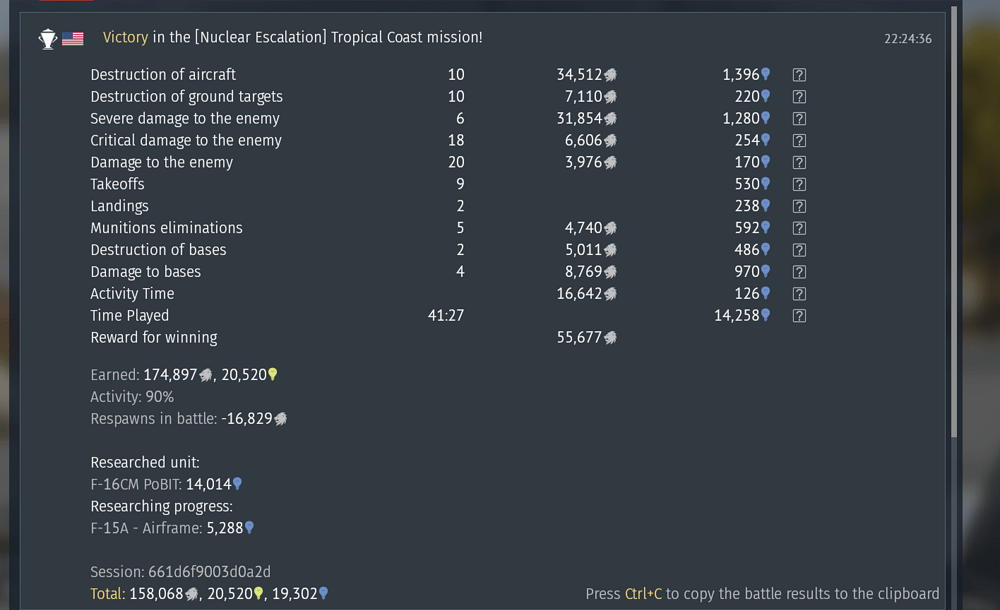This screenshot has height=610, width=1000.
Task: Click the victory trophy icon
Action: click(x=47, y=39)
